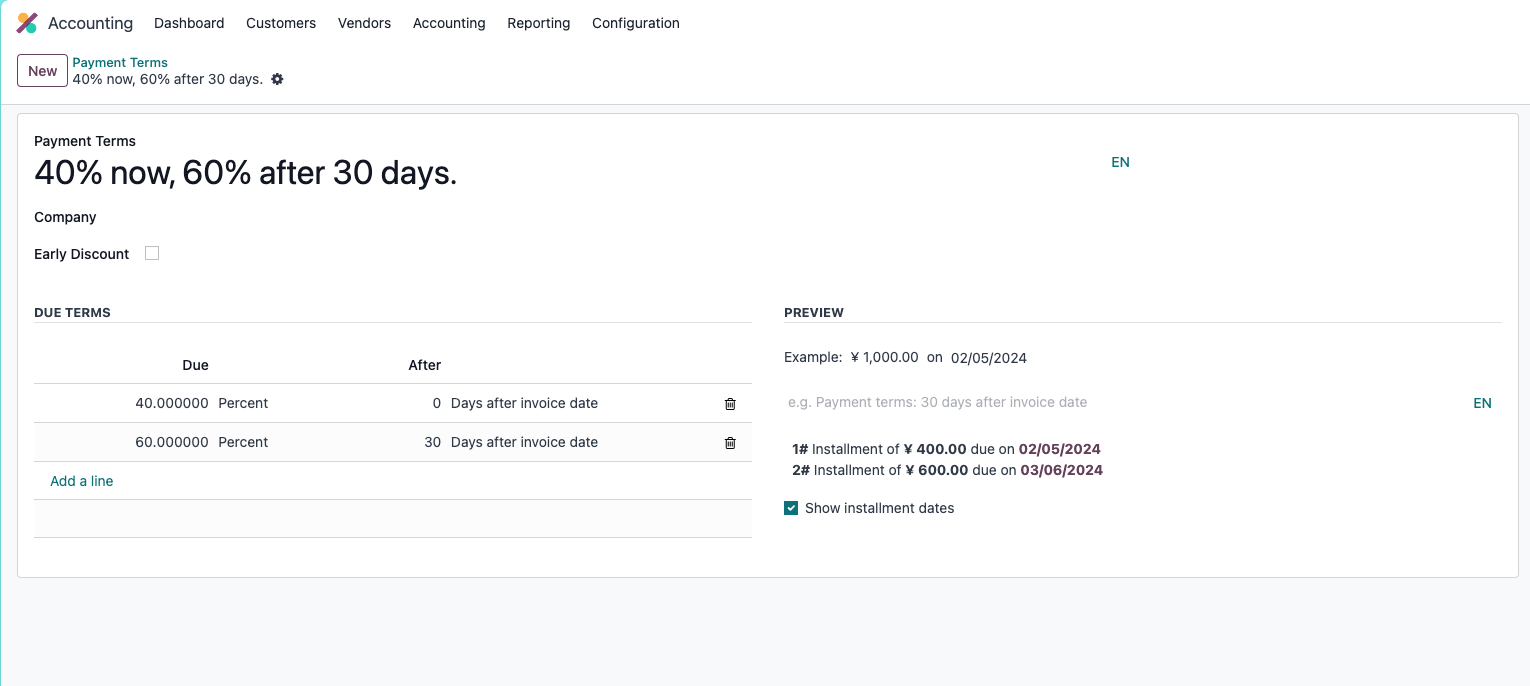Delete the 60.000000 Percent due term line

click(730, 443)
